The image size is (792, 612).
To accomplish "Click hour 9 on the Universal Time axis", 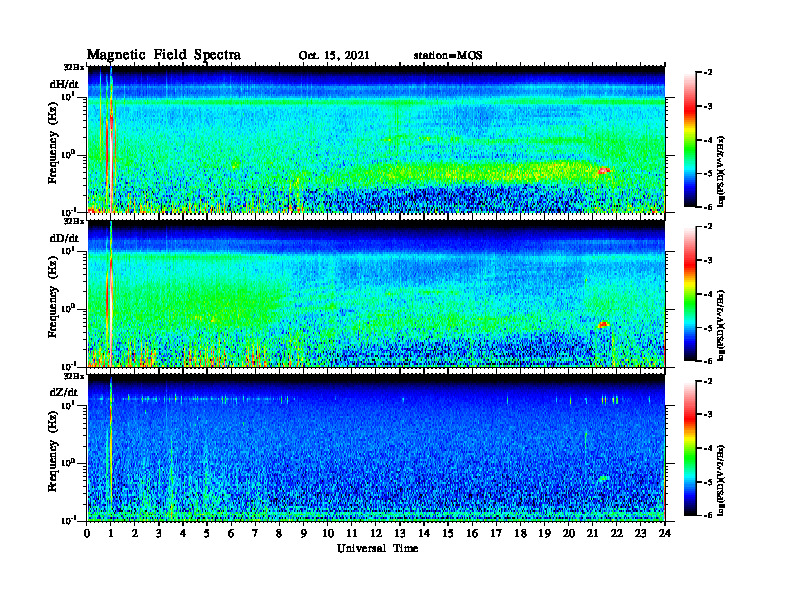I will click(x=304, y=534).
